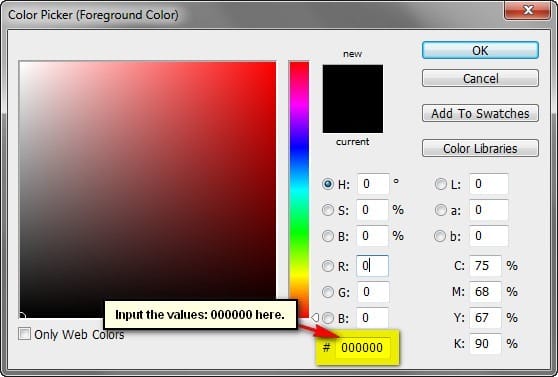The width and height of the screenshot is (558, 377).
Task: Select the G green radio button
Action: click(328, 292)
